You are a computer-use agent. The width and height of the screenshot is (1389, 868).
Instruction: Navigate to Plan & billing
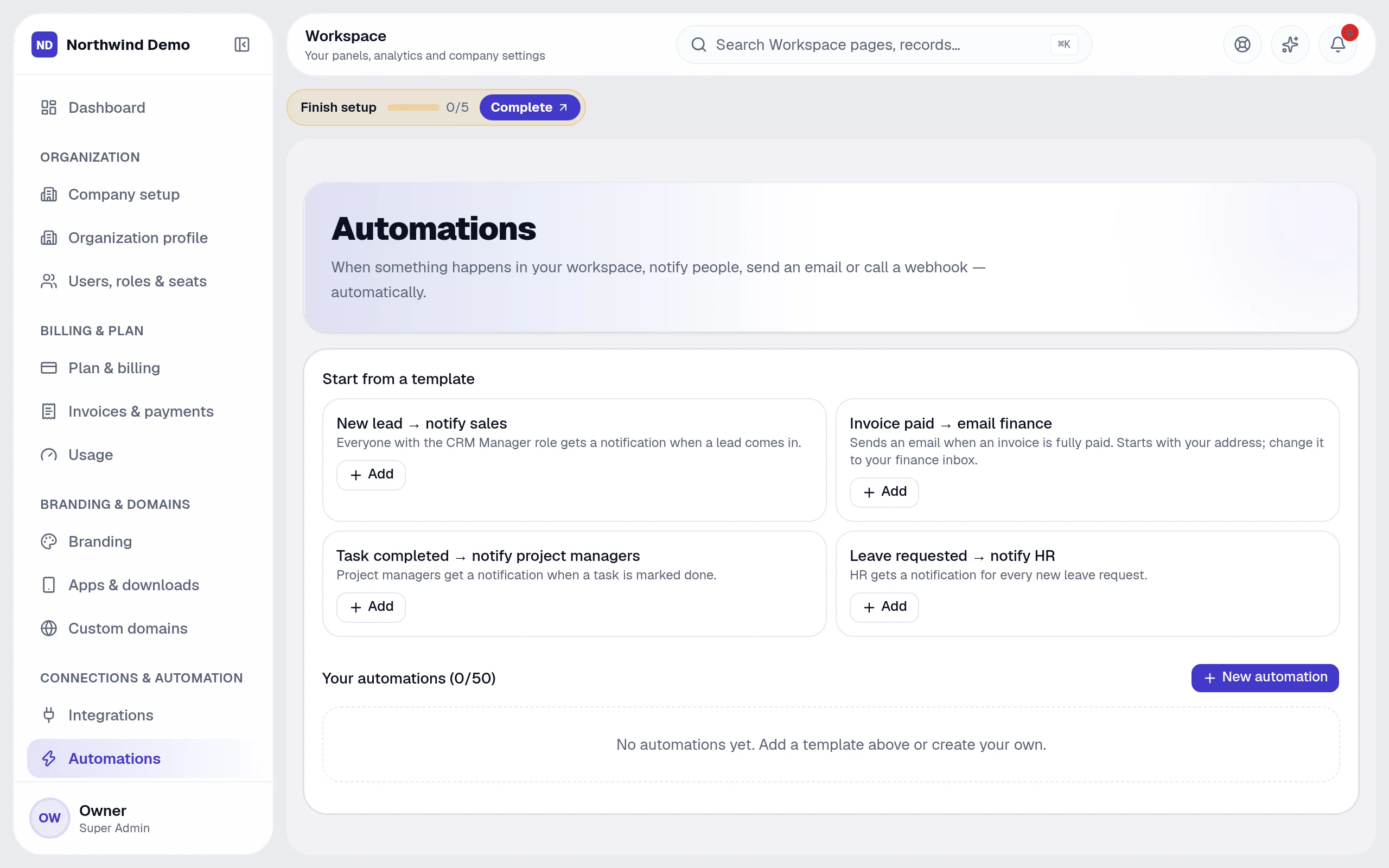[x=143, y=368]
